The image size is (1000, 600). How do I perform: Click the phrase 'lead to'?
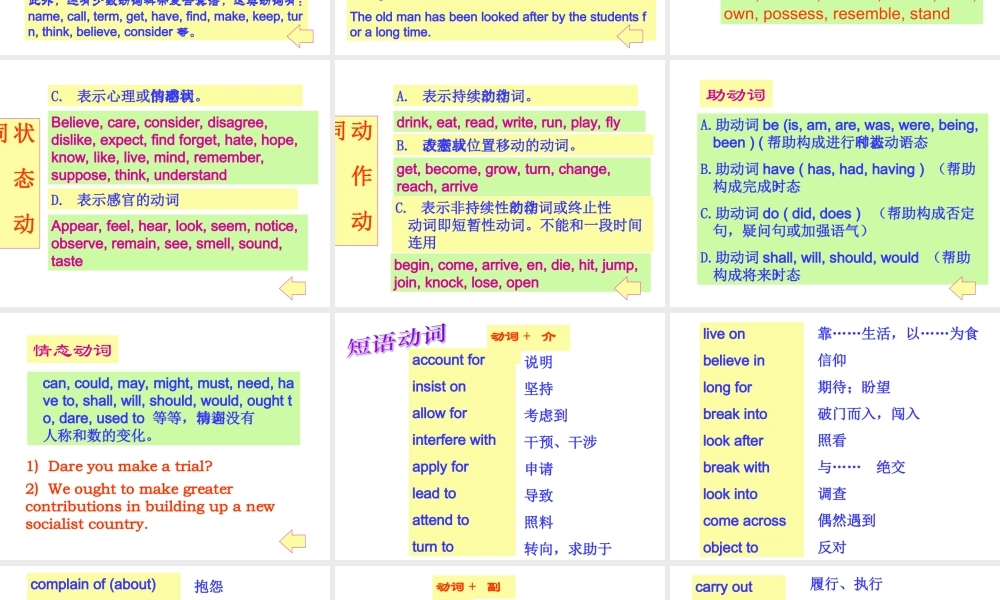434,494
